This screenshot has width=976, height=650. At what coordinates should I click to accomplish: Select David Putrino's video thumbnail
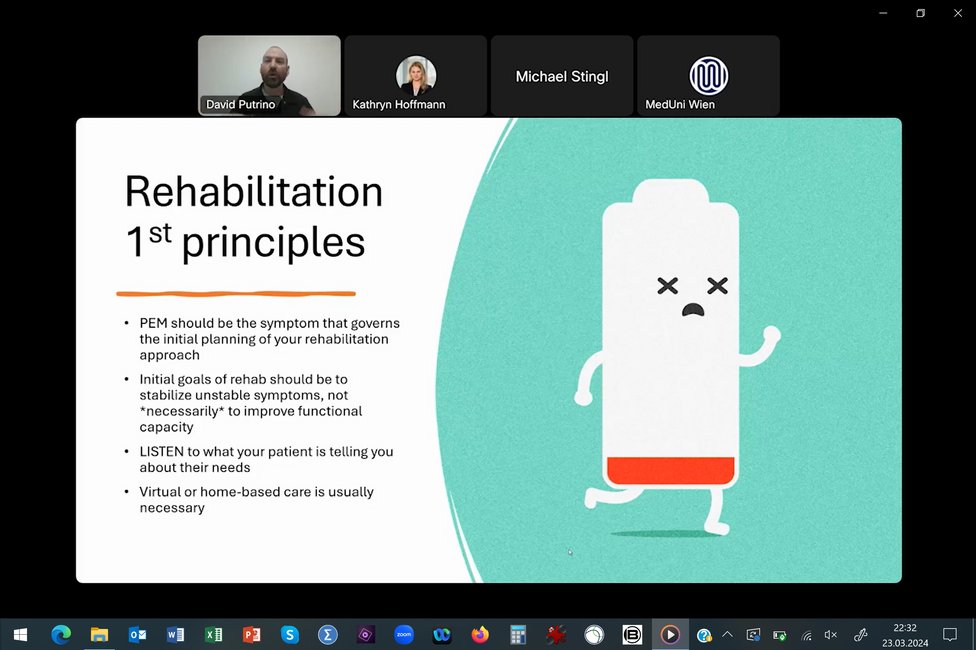(x=269, y=76)
